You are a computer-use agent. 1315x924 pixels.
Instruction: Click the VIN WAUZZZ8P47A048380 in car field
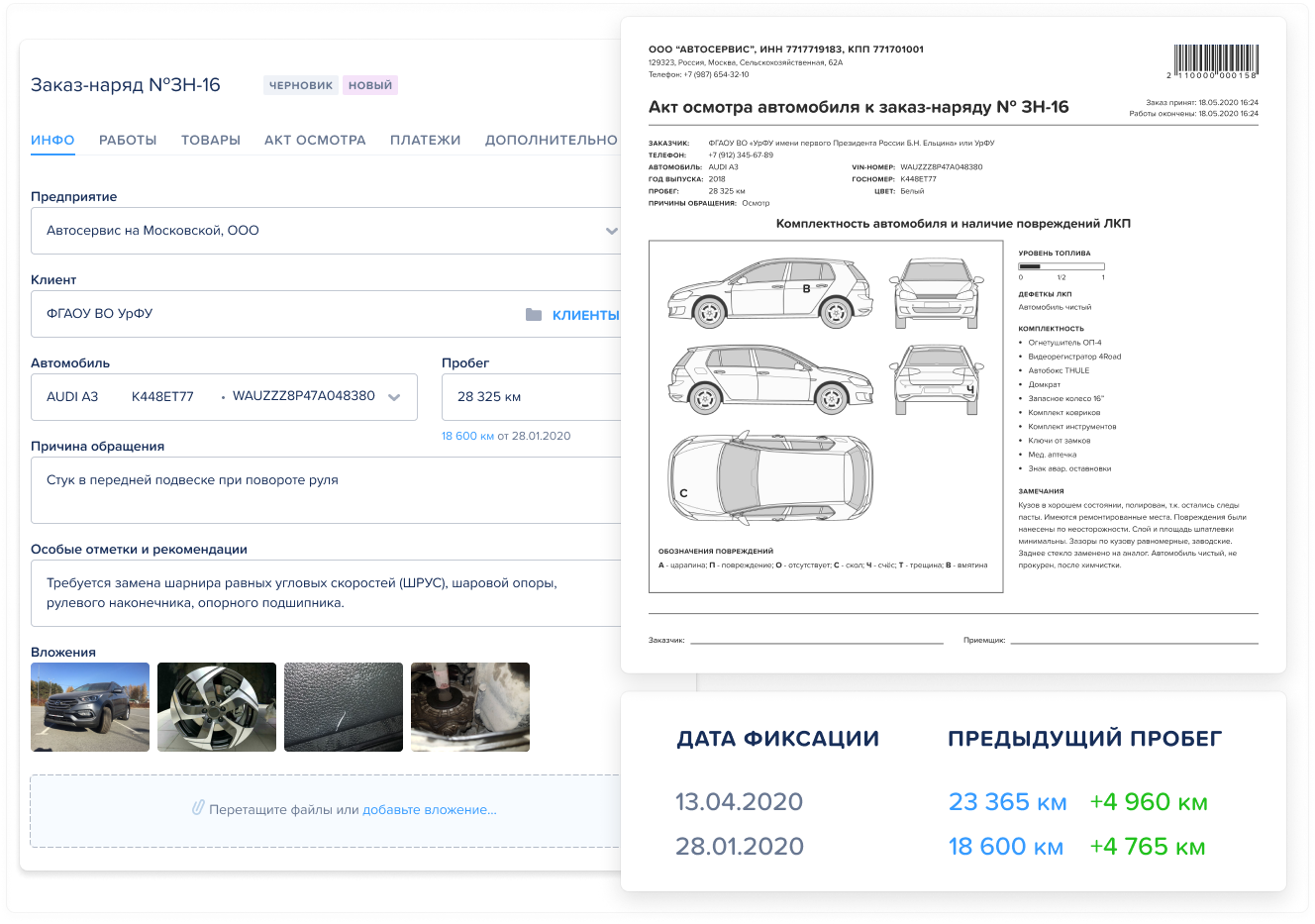(304, 396)
